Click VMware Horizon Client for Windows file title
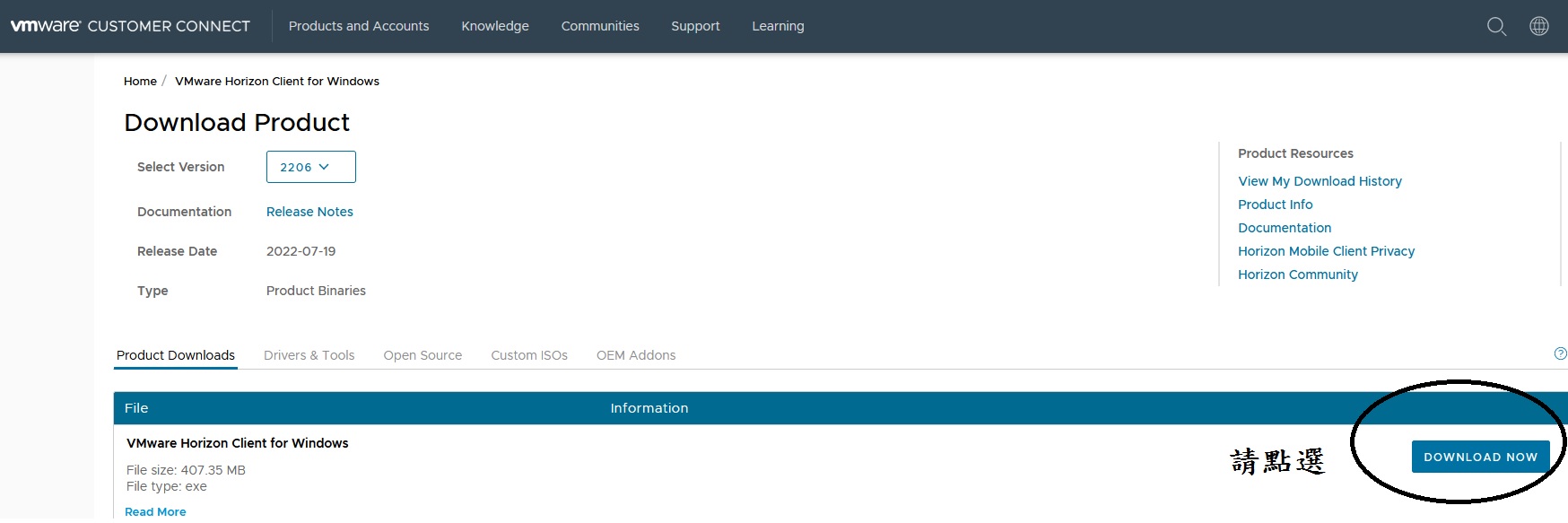This screenshot has height=523, width=1568. (238, 443)
